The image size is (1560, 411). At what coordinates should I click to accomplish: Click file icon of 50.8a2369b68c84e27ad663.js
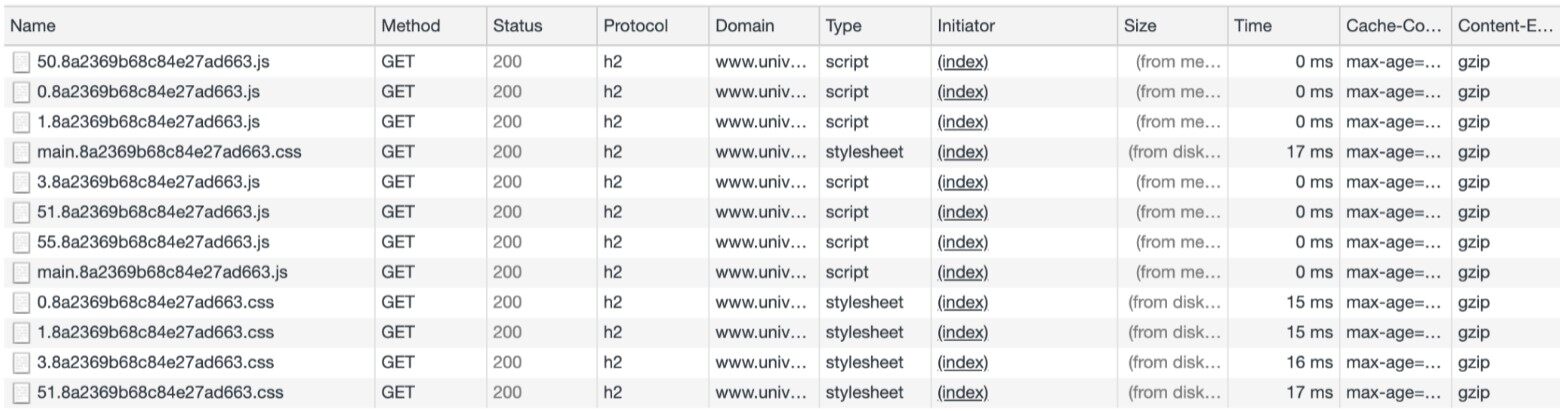(21, 62)
